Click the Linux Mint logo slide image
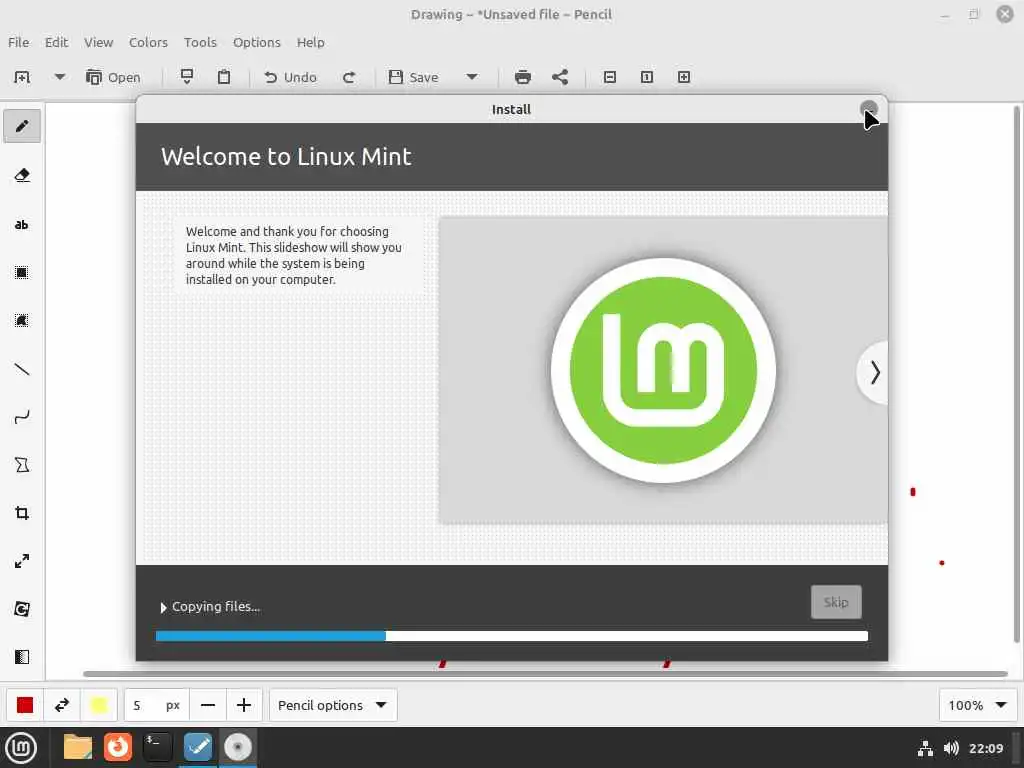 664,370
